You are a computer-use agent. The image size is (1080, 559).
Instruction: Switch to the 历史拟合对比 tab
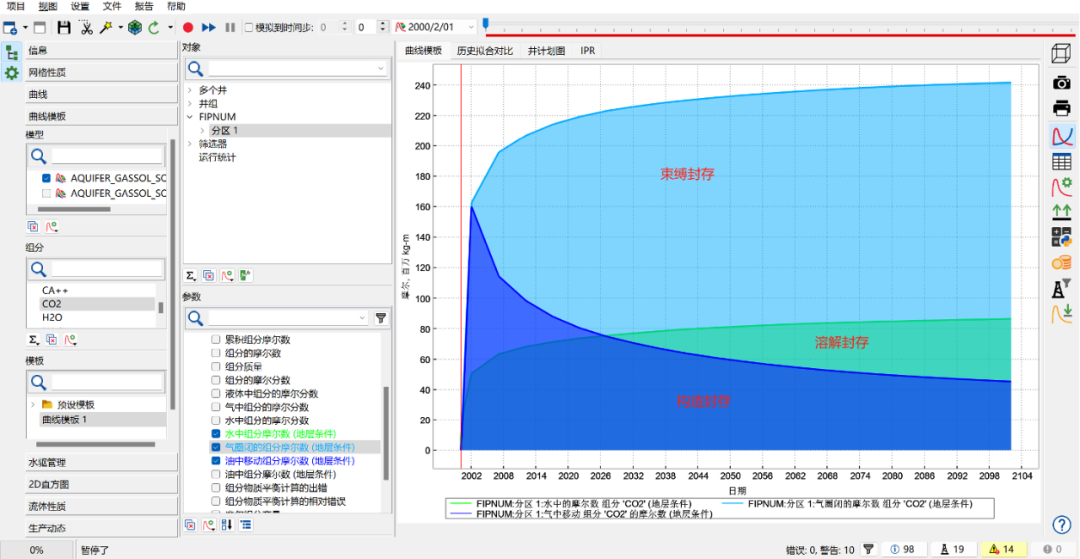pyautogui.click(x=484, y=51)
